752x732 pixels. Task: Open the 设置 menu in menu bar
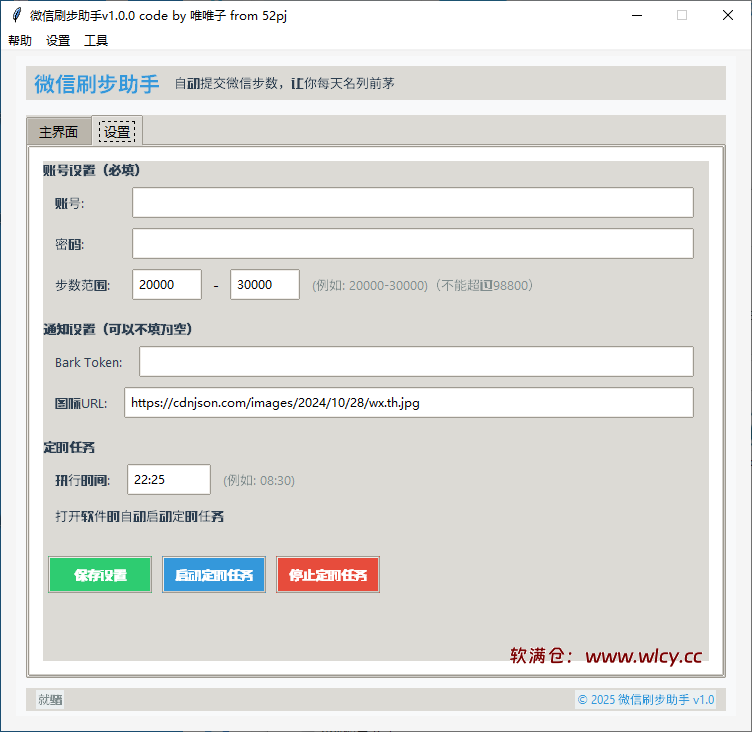click(x=58, y=40)
